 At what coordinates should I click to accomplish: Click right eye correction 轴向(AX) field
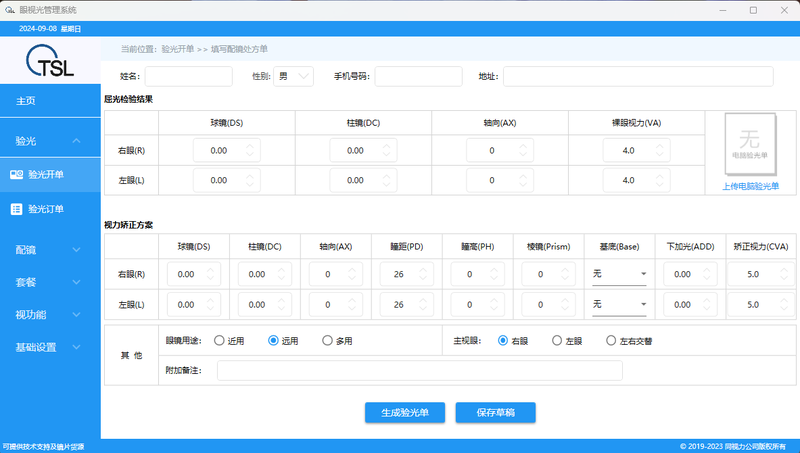click(x=336, y=274)
